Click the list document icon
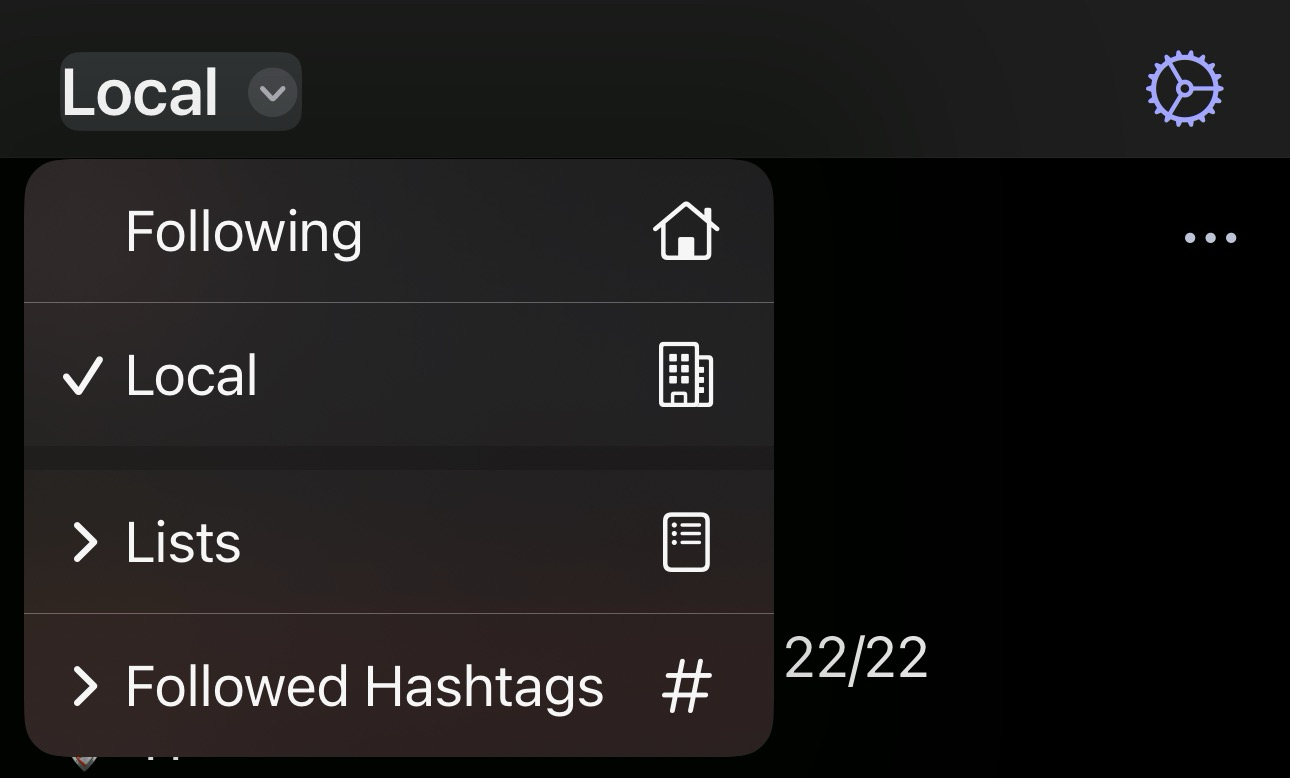Image resolution: width=1290 pixels, height=778 pixels. coord(686,542)
